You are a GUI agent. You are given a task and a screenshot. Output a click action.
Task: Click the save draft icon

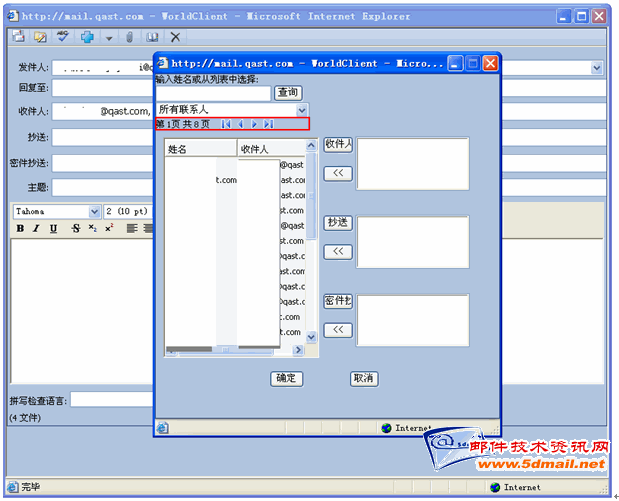point(40,37)
